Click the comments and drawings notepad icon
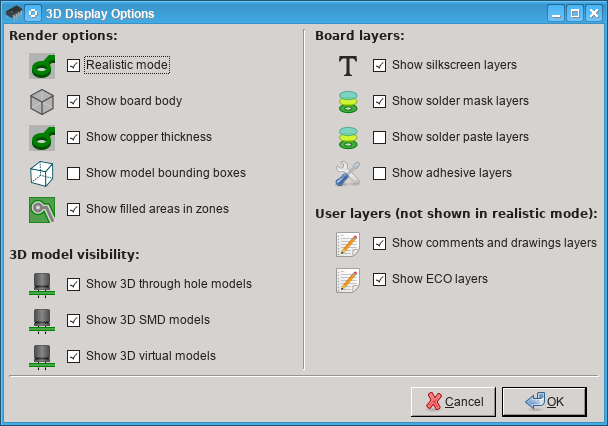This screenshot has height=426, width=608. pyautogui.click(x=348, y=244)
